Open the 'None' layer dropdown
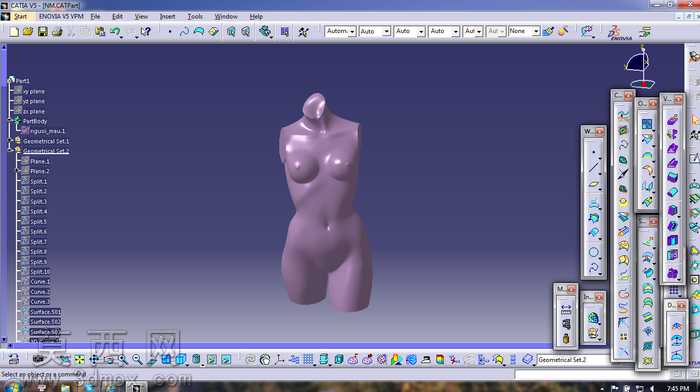 click(x=524, y=31)
